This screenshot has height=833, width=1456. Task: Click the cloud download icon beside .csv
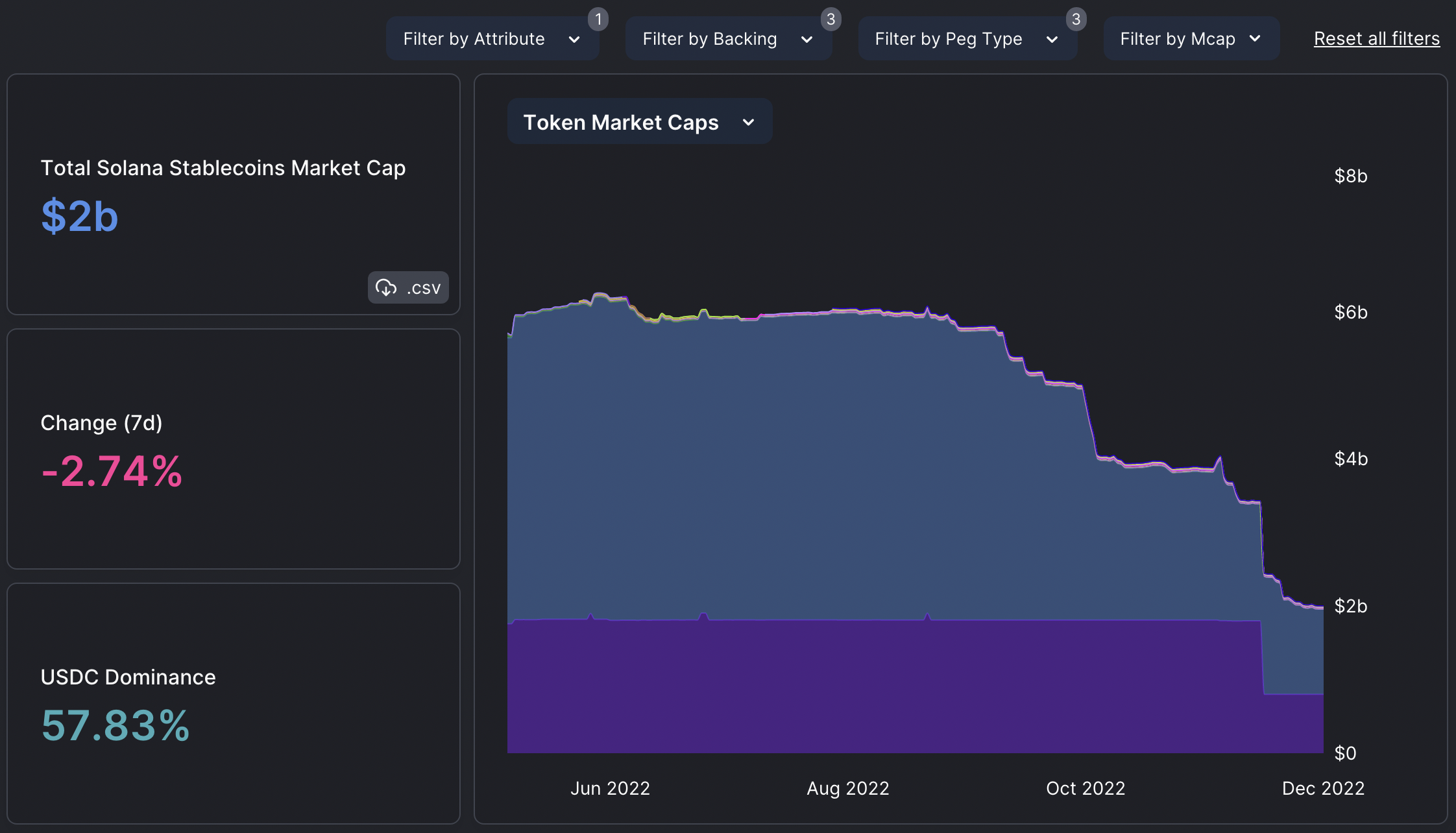tap(386, 287)
